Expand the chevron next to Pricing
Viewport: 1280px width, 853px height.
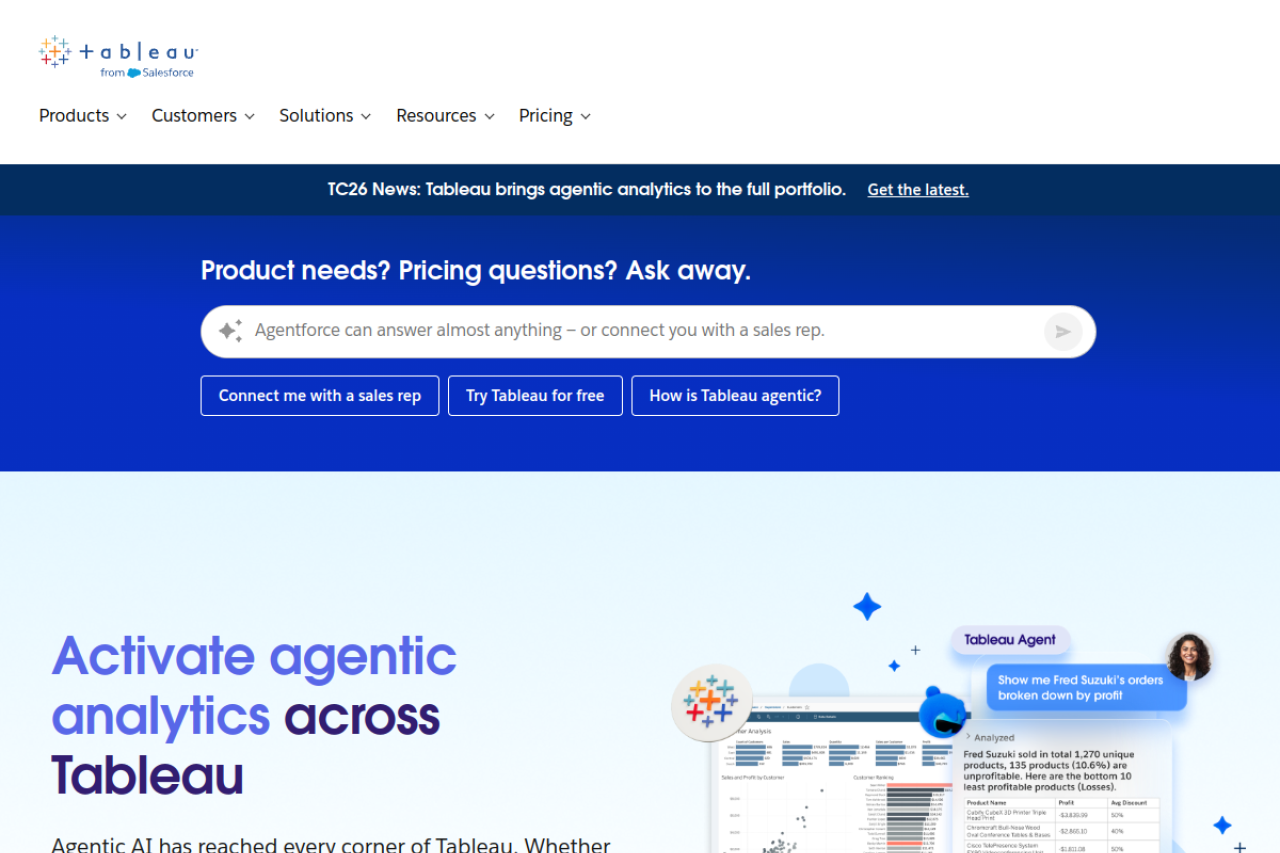tap(585, 117)
